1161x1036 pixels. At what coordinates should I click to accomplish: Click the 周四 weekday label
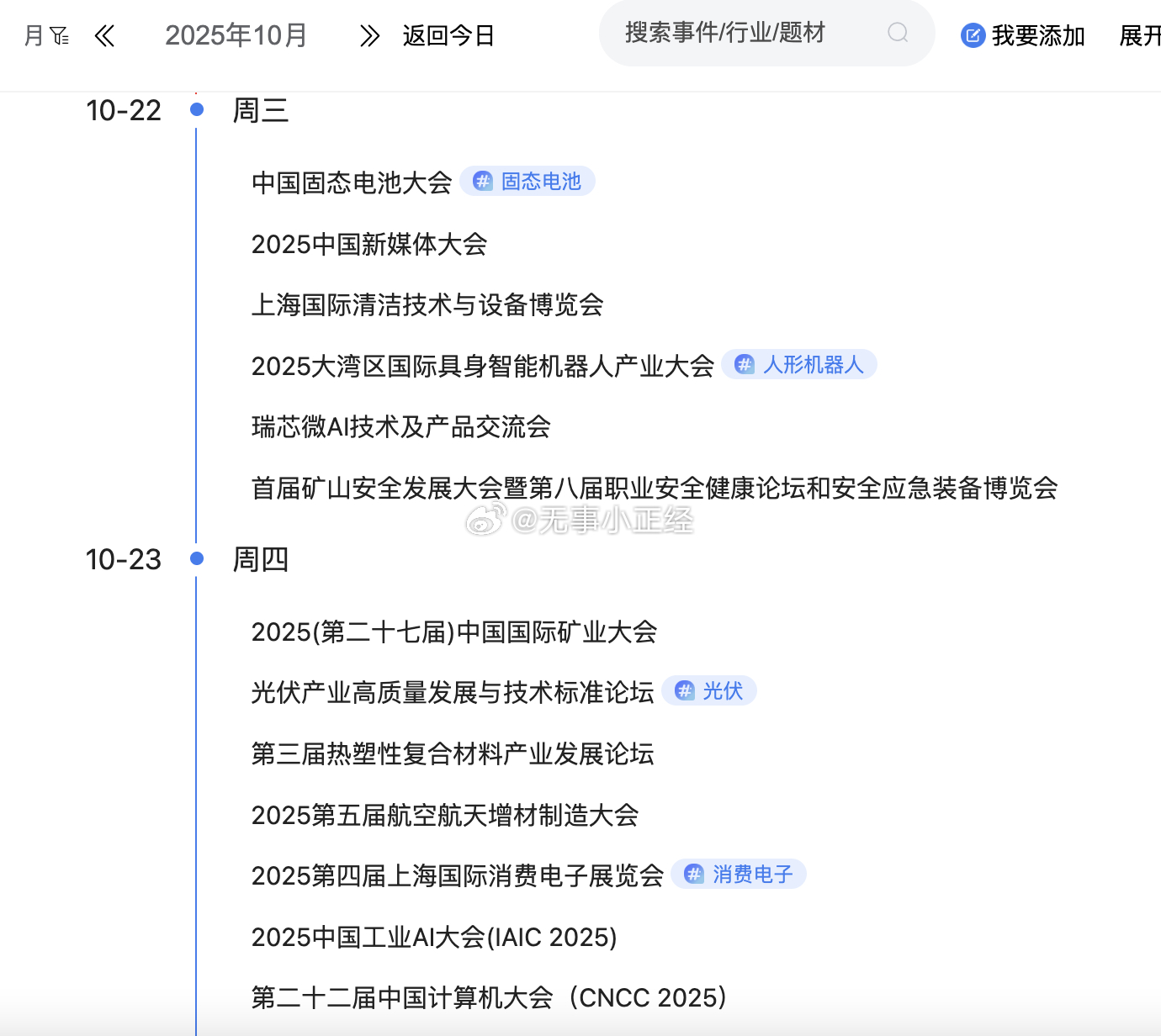click(x=261, y=559)
